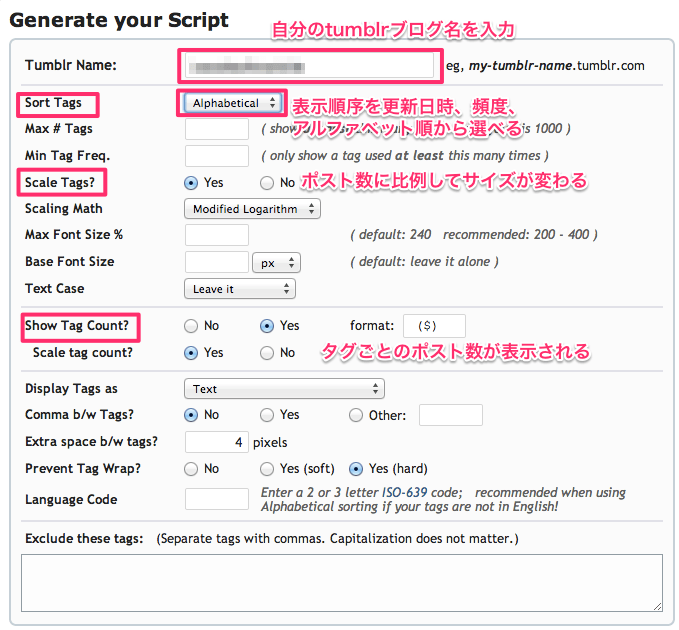
Task: Select Yes (soft) for Prevent Tag Wrap
Action: 267,469
